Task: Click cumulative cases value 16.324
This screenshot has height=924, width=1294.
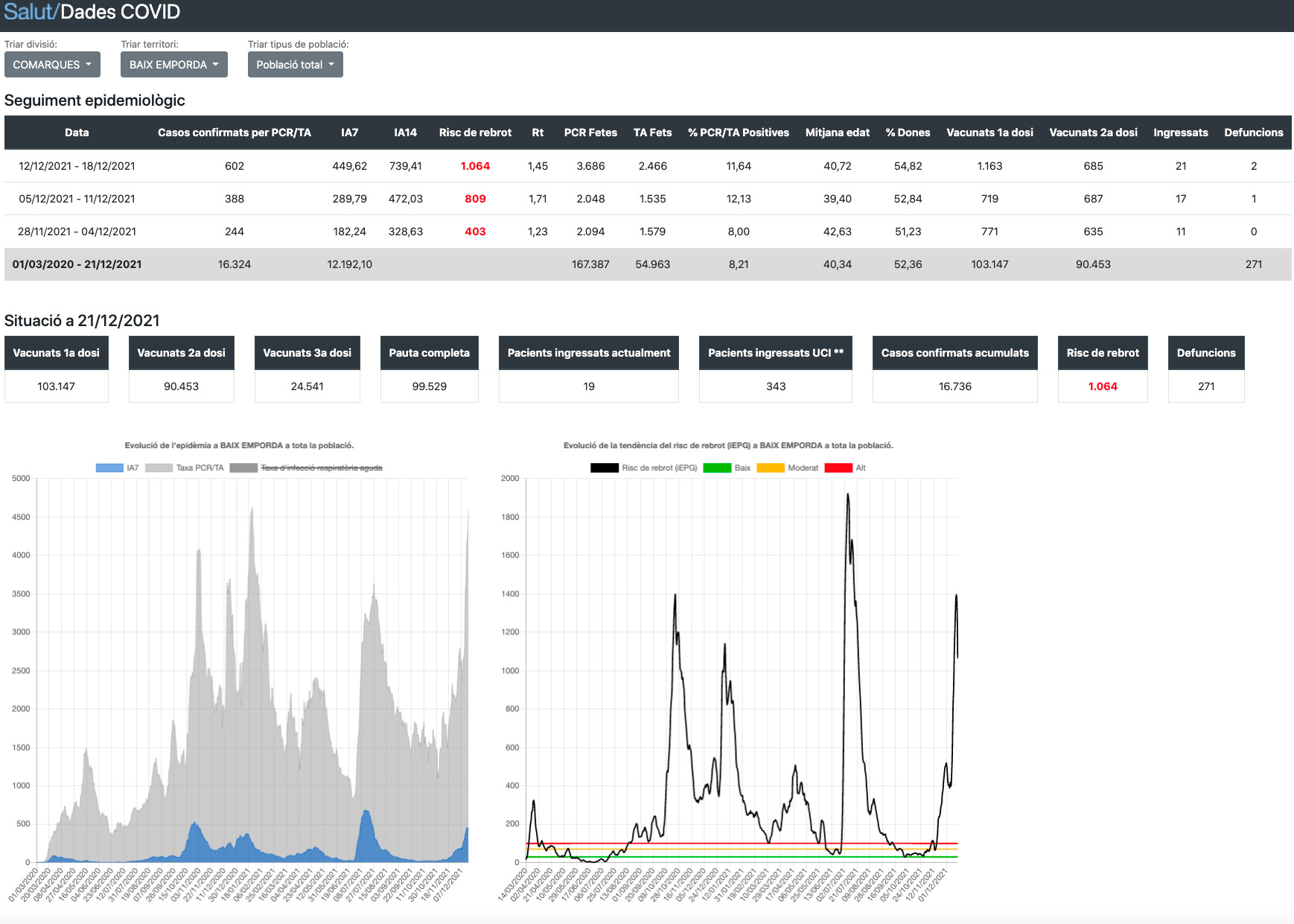Action: [235, 264]
